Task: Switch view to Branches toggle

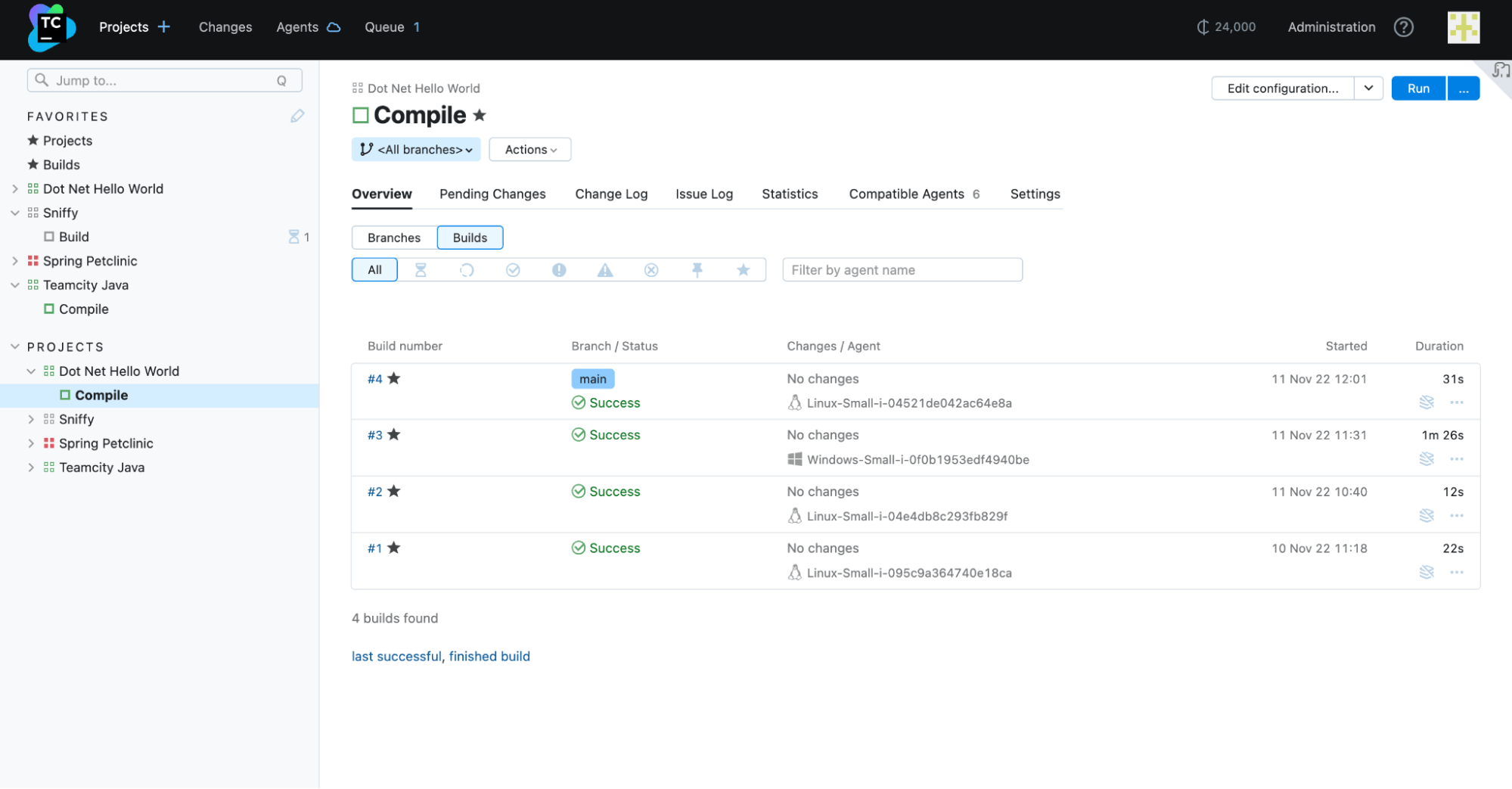Action: [394, 238]
